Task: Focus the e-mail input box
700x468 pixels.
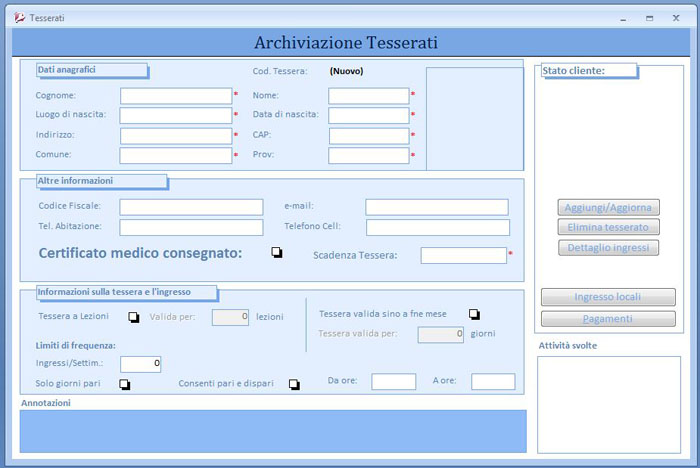Action: pos(436,207)
